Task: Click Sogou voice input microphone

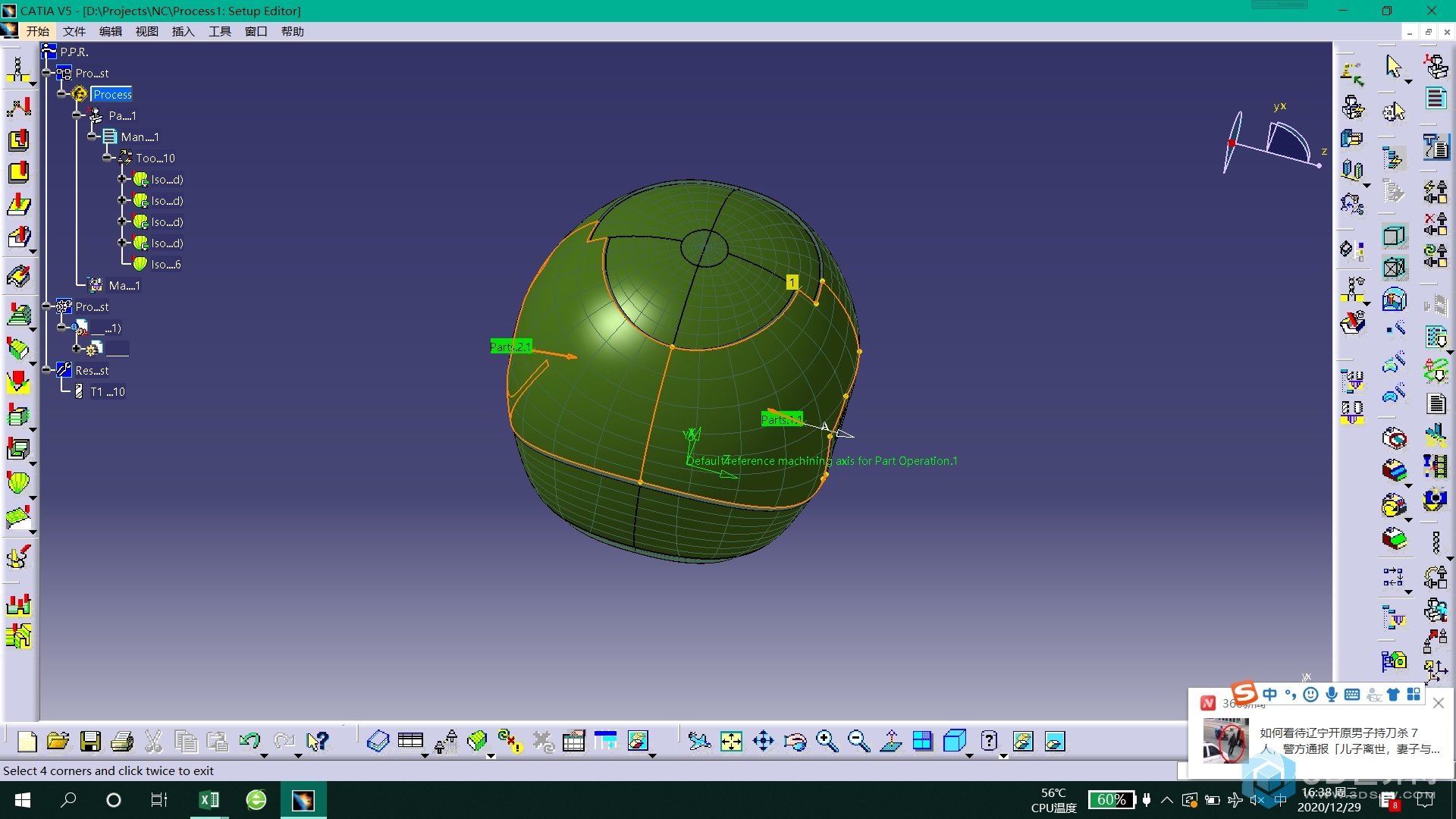Action: click(x=1332, y=694)
